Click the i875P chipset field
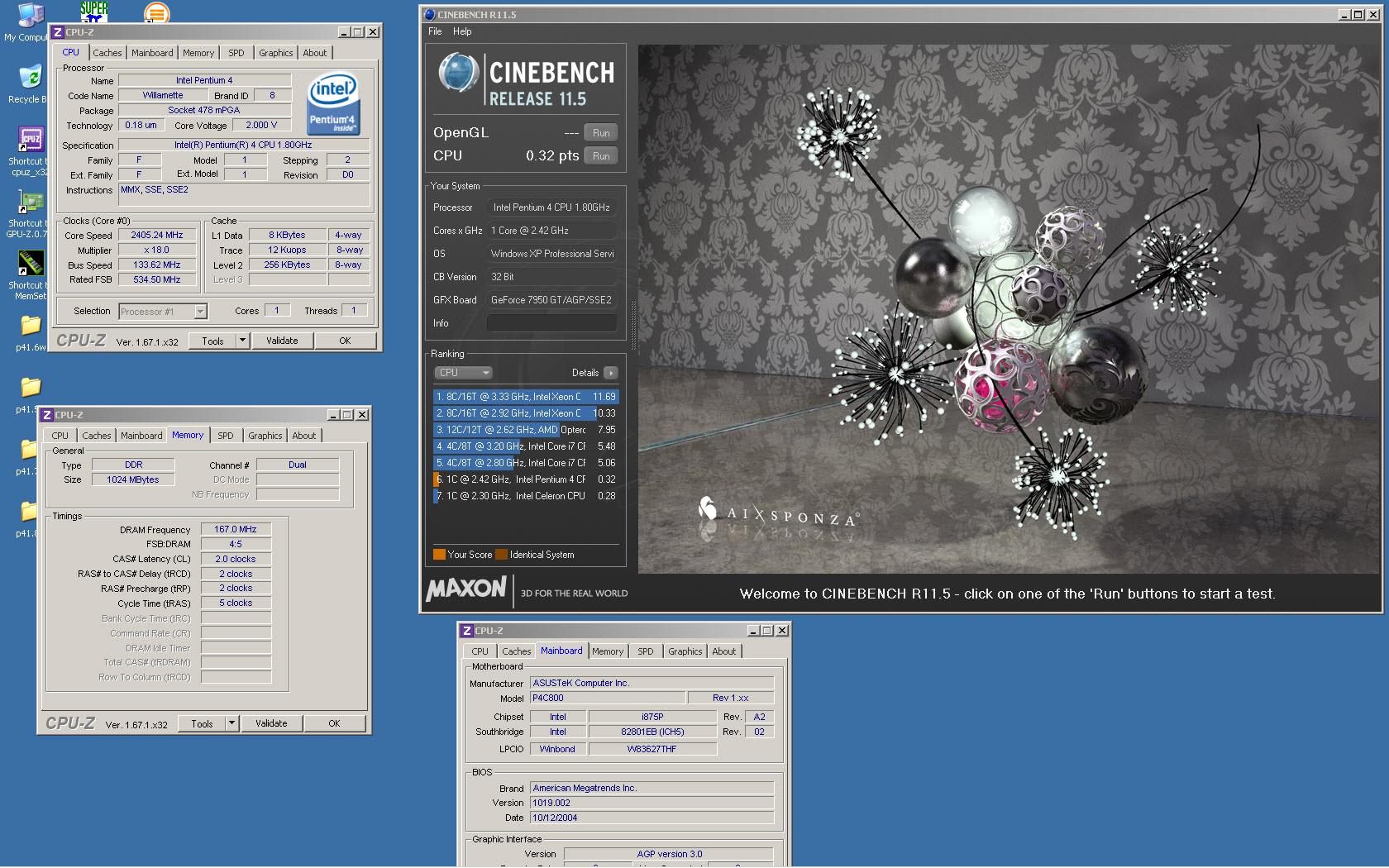 pyautogui.click(x=652, y=717)
